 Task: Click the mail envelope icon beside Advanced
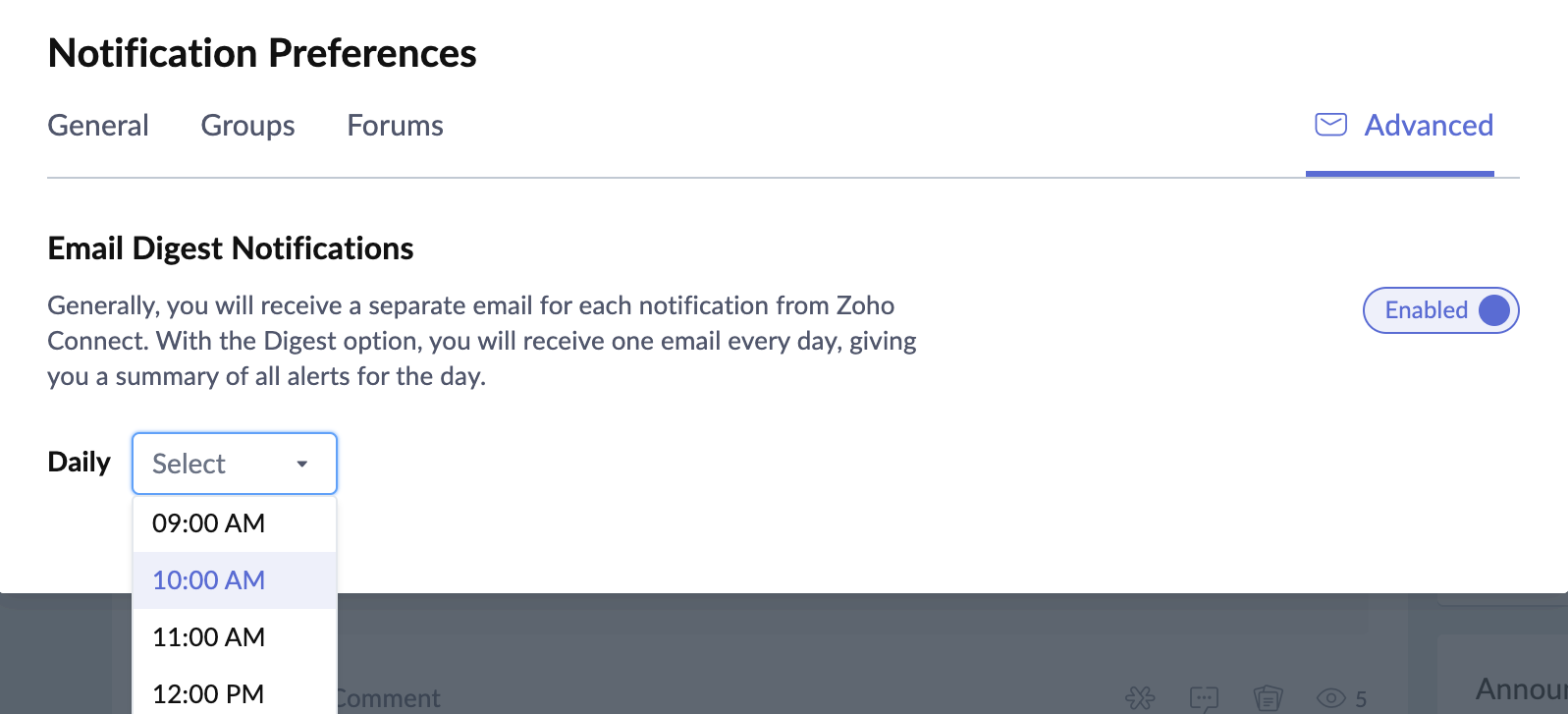[1330, 125]
